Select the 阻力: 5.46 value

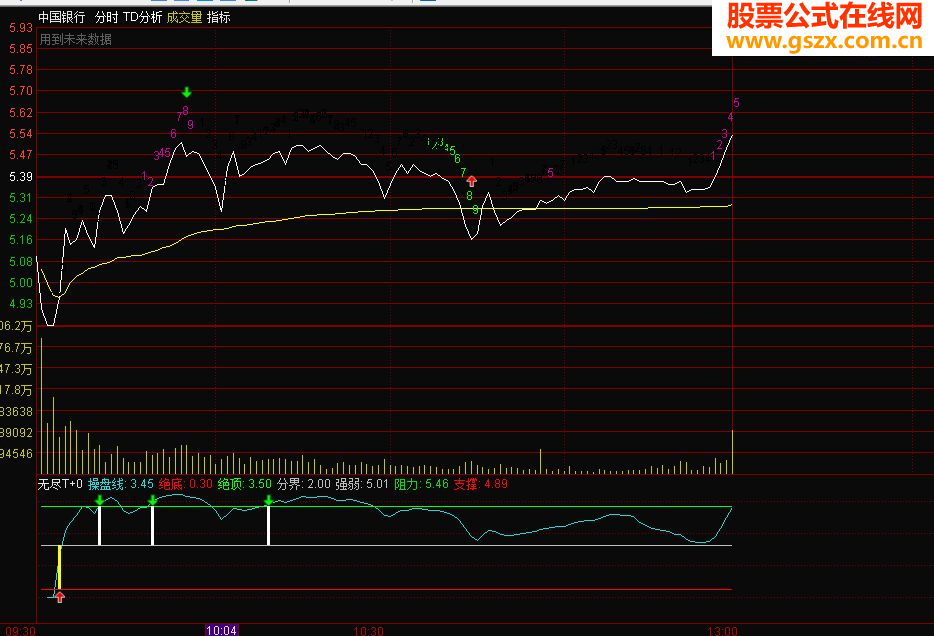pos(421,484)
